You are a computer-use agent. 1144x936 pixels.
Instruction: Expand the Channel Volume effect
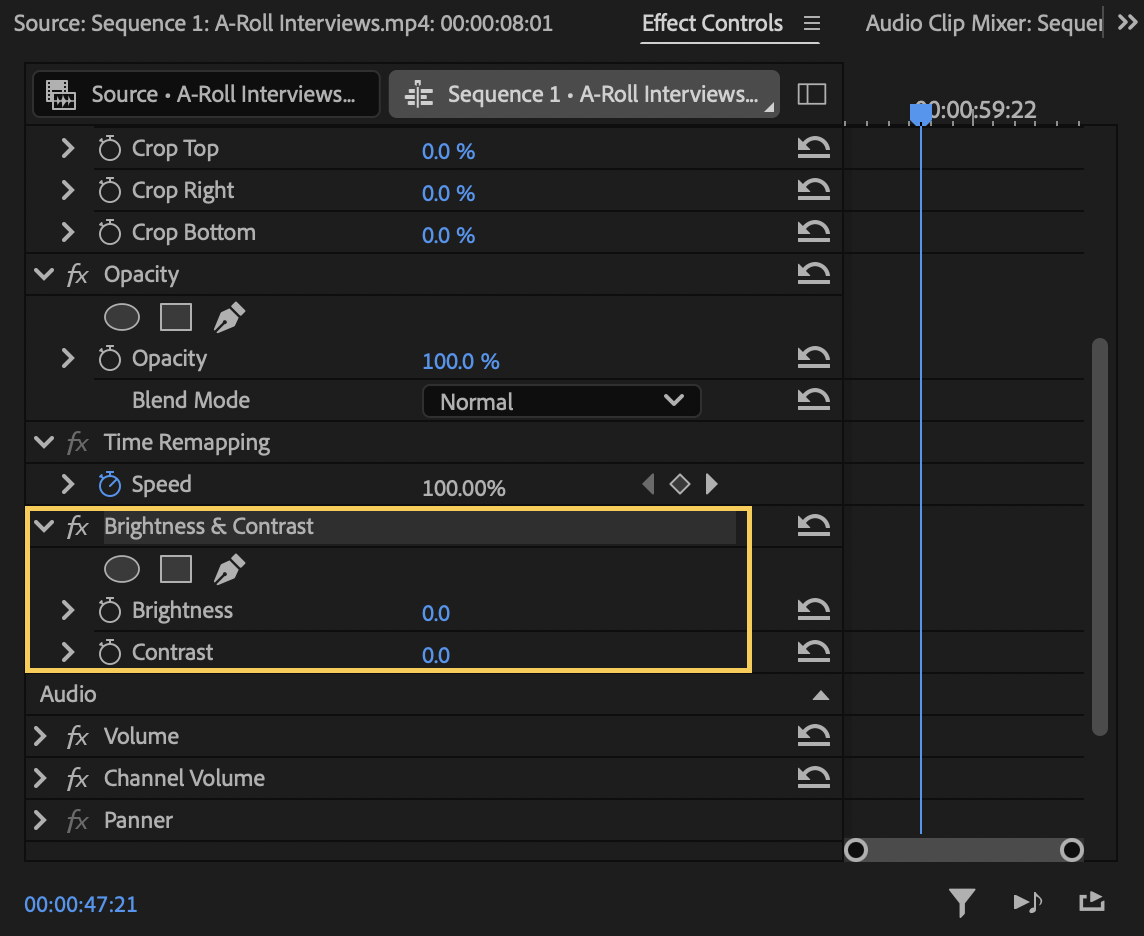point(40,778)
